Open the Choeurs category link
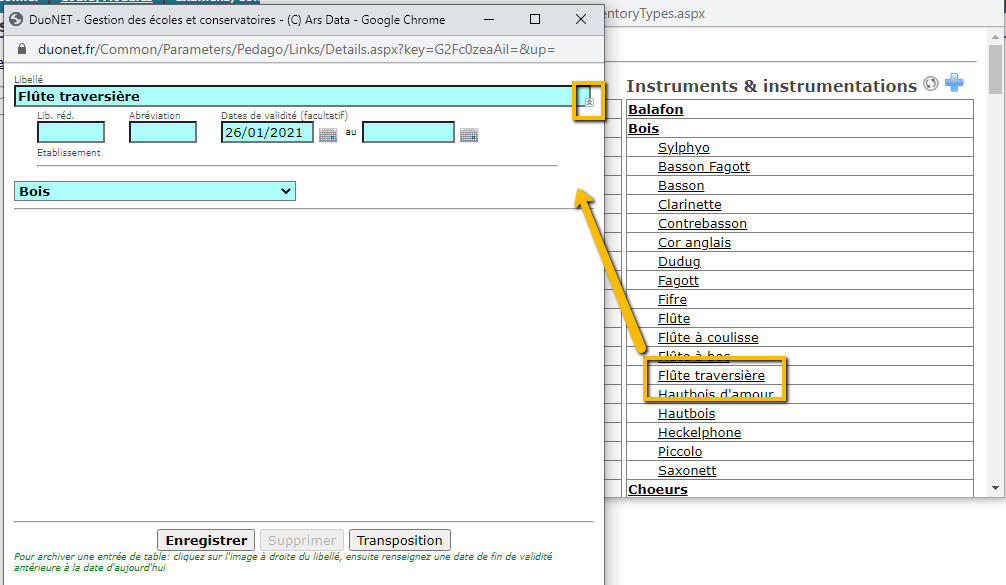The width and height of the screenshot is (1006, 585). coord(658,489)
